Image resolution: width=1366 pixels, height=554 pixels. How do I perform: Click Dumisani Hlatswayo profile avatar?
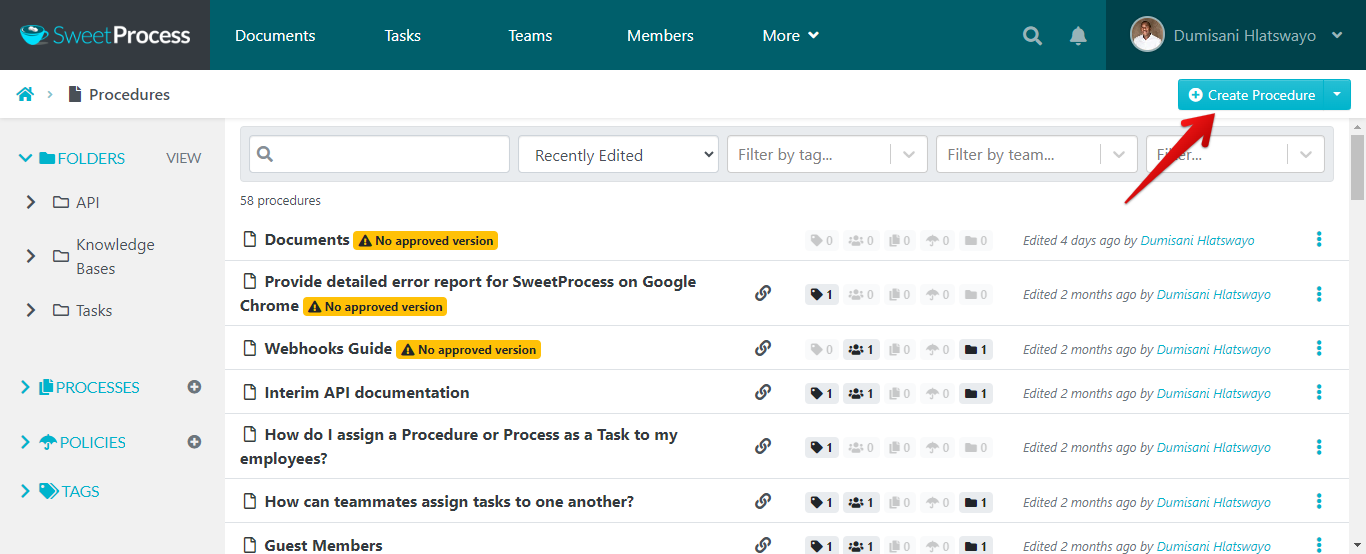1147,35
